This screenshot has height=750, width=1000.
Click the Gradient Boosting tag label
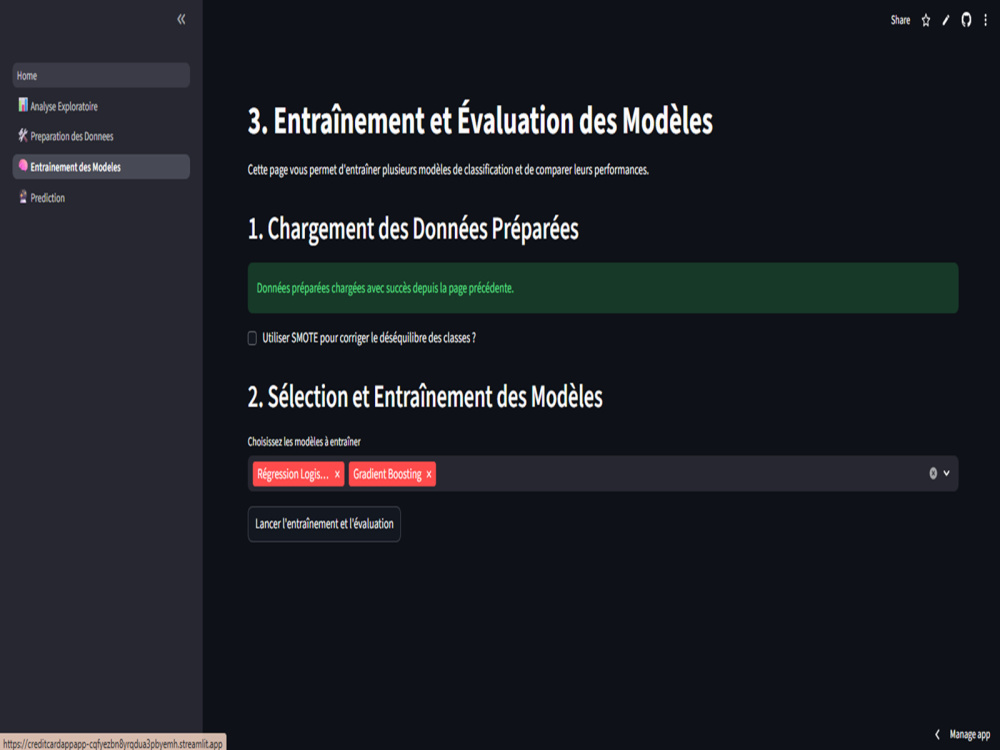point(387,474)
